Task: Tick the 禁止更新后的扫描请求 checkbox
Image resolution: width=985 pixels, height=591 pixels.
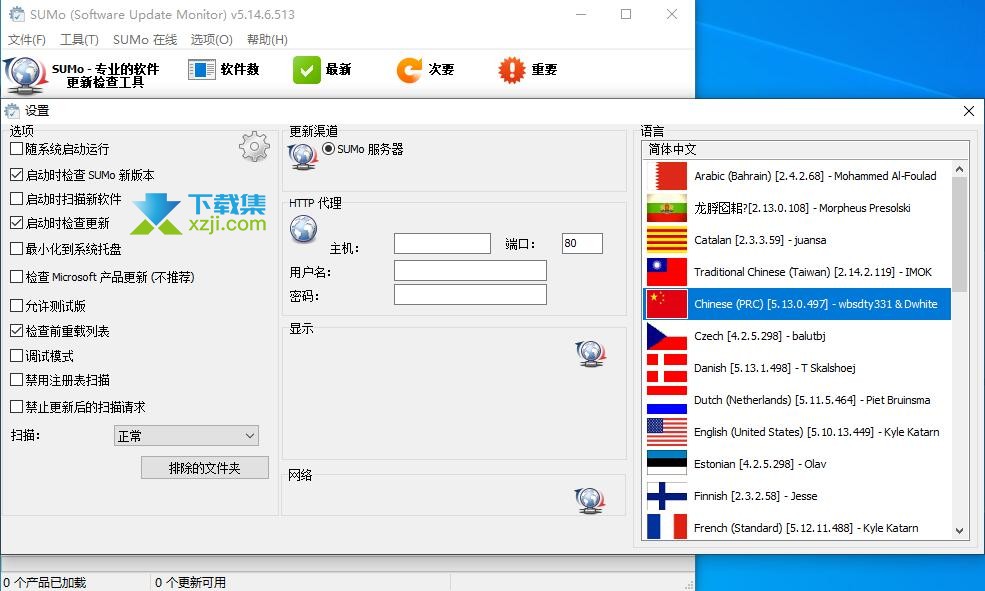Action: point(16,406)
